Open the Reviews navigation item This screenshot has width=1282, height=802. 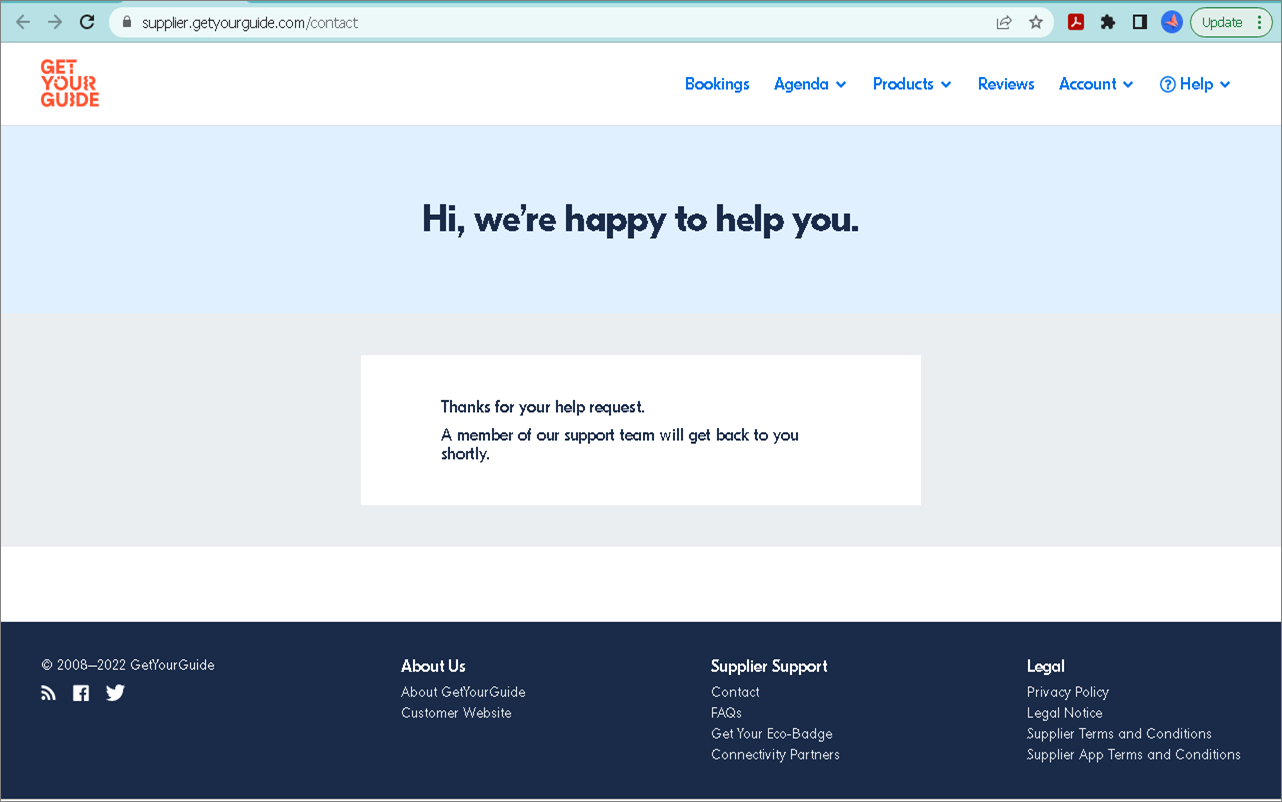click(1006, 84)
